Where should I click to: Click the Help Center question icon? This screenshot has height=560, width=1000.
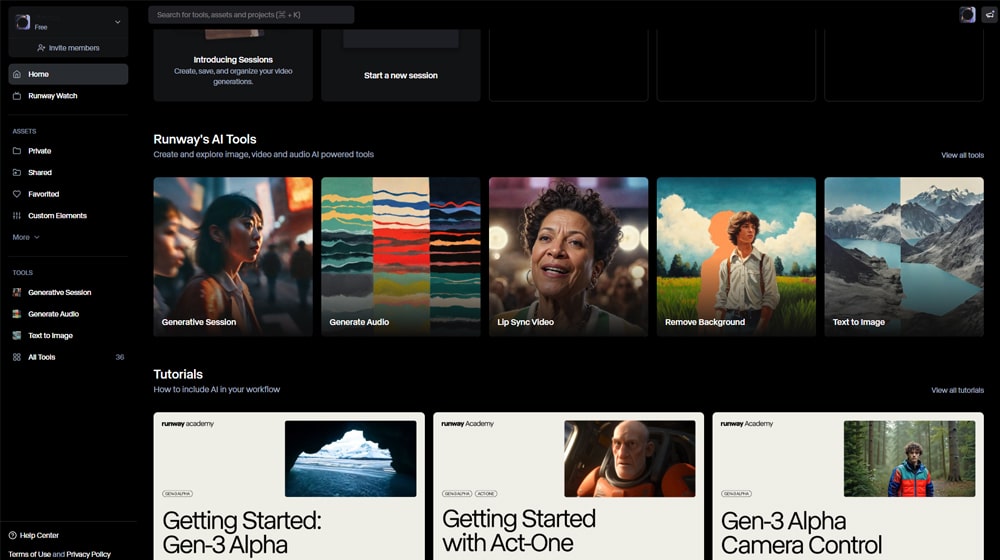coord(12,535)
